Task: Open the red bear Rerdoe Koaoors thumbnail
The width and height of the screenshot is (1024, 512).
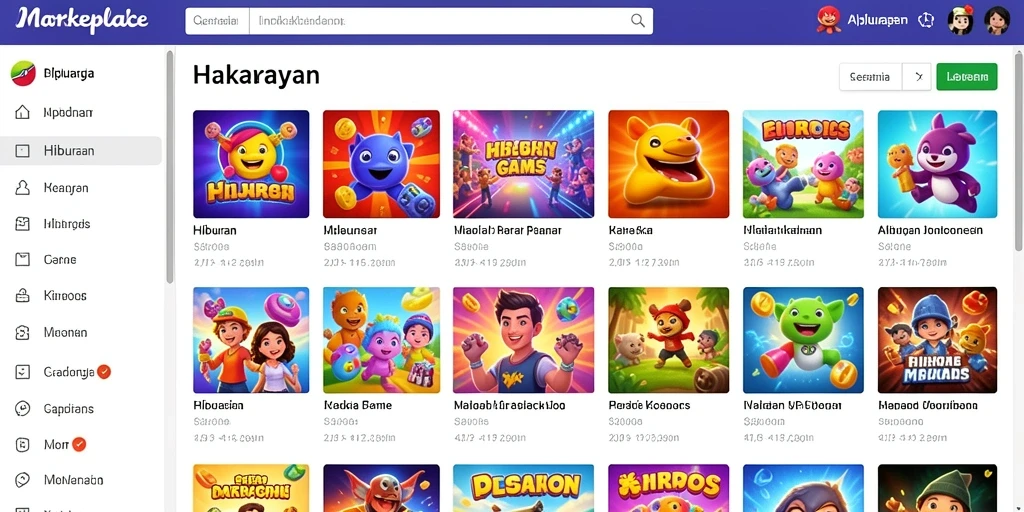Action: [669, 340]
